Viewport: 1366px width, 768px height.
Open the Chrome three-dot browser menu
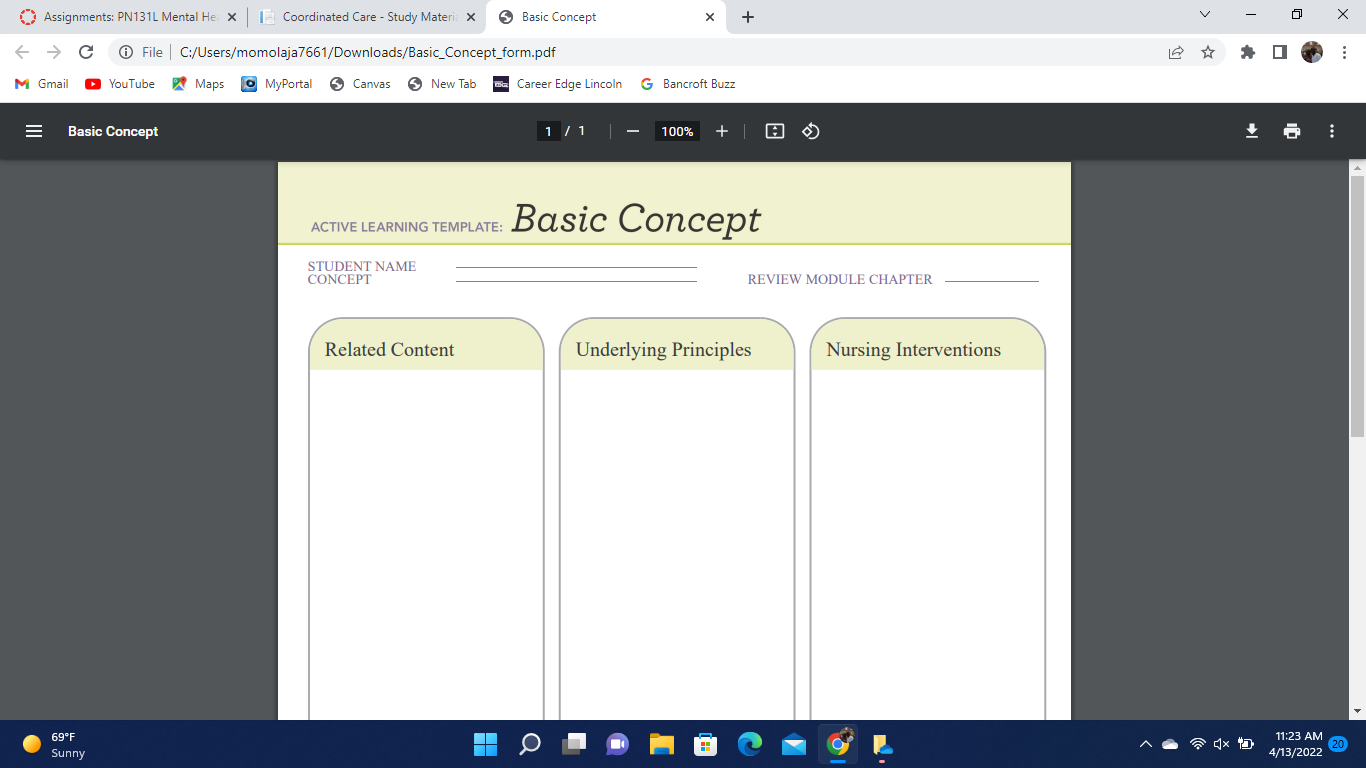tap(1343, 51)
